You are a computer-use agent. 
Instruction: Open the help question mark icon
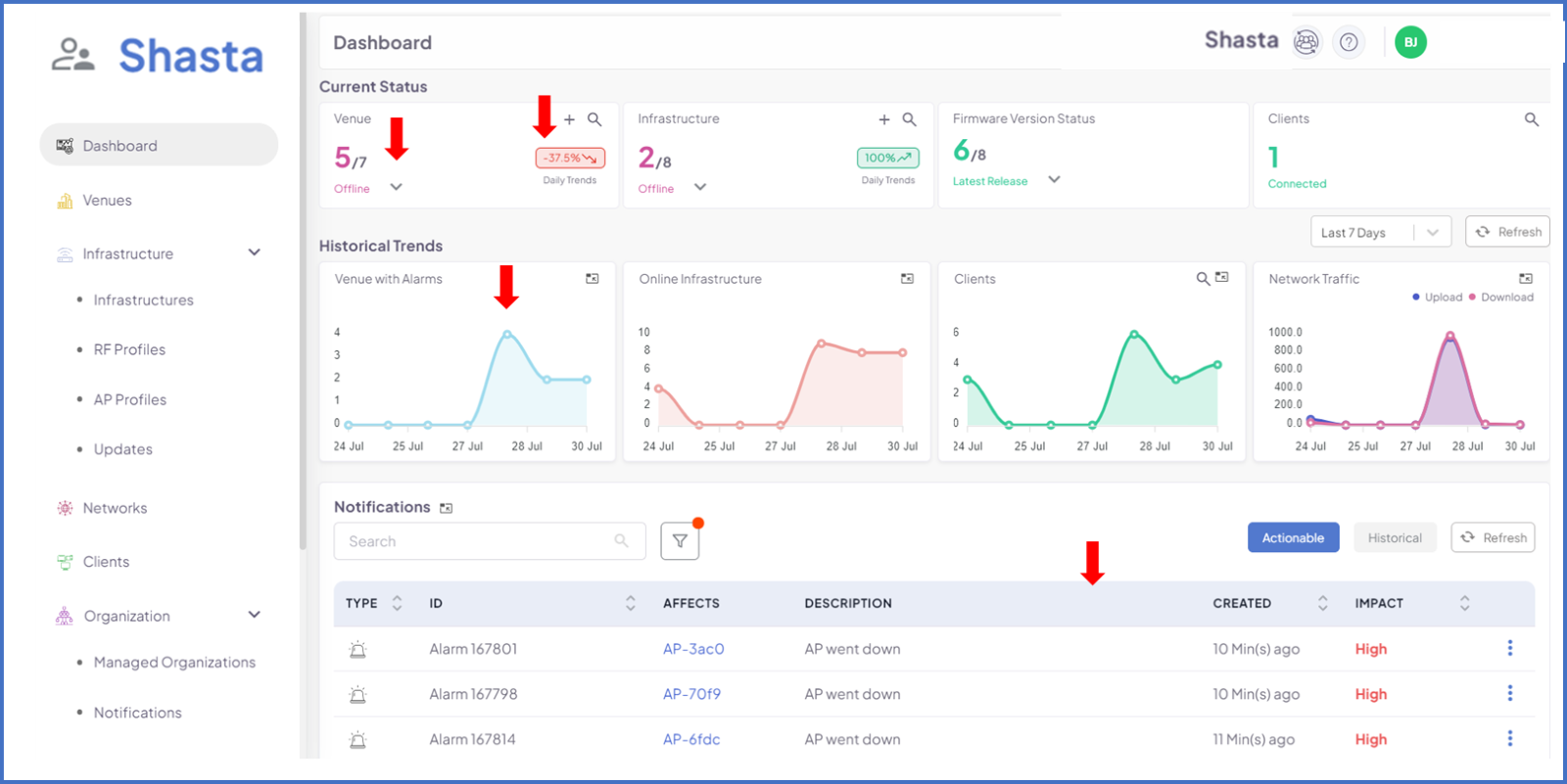tap(1349, 42)
